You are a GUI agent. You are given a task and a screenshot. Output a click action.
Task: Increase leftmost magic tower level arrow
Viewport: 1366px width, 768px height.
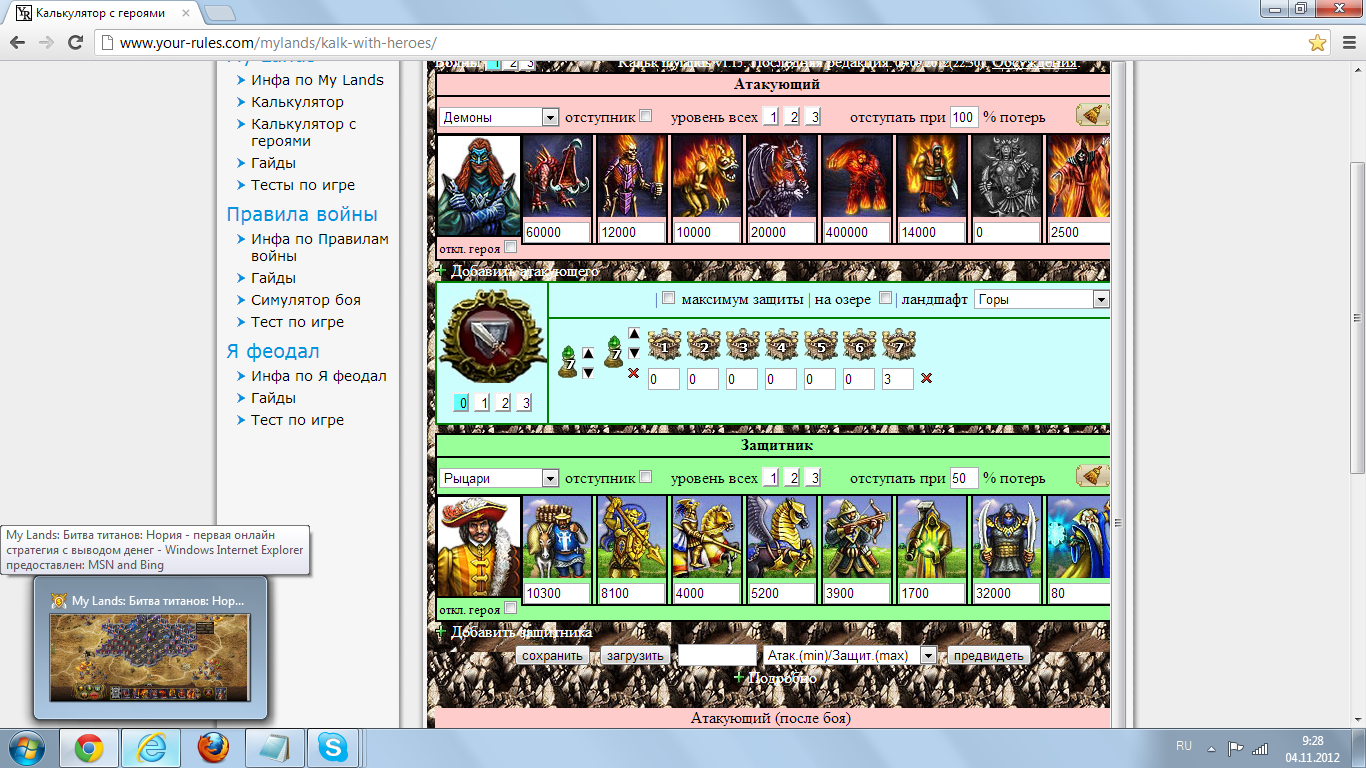pyautogui.click(x=588, y=353)
